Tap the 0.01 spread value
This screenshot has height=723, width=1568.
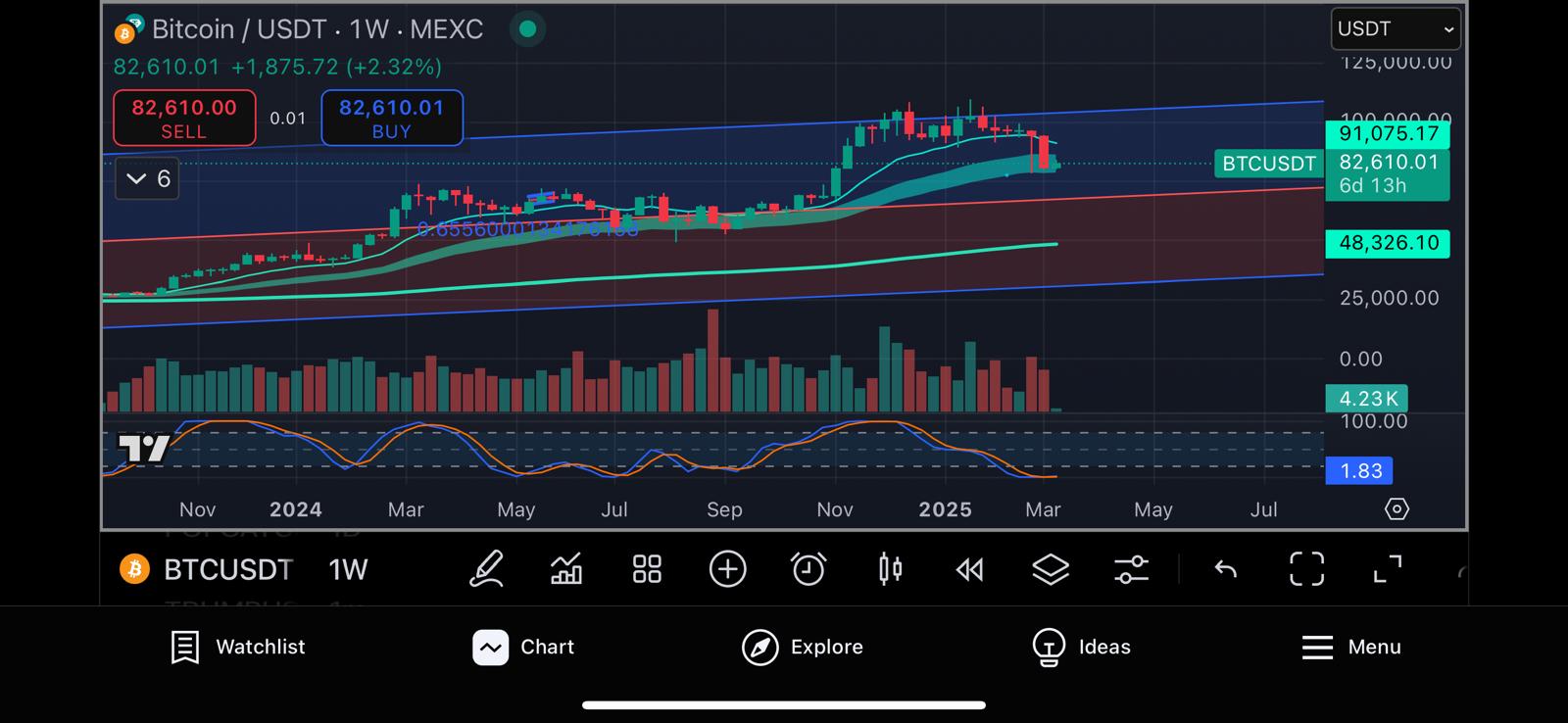point(288,118)
